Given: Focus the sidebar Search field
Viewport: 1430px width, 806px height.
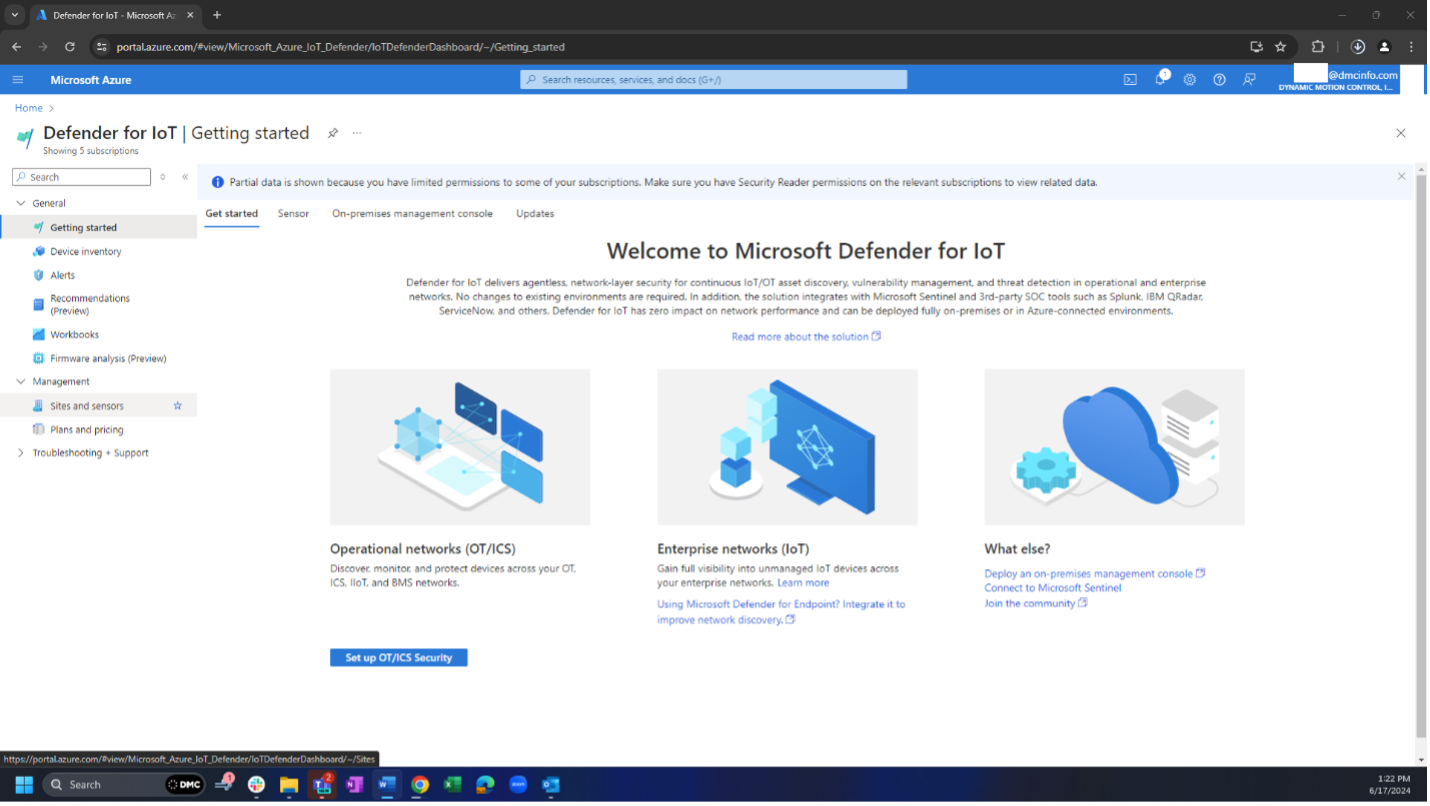Looking at the screenshot, I should (82, 177).
